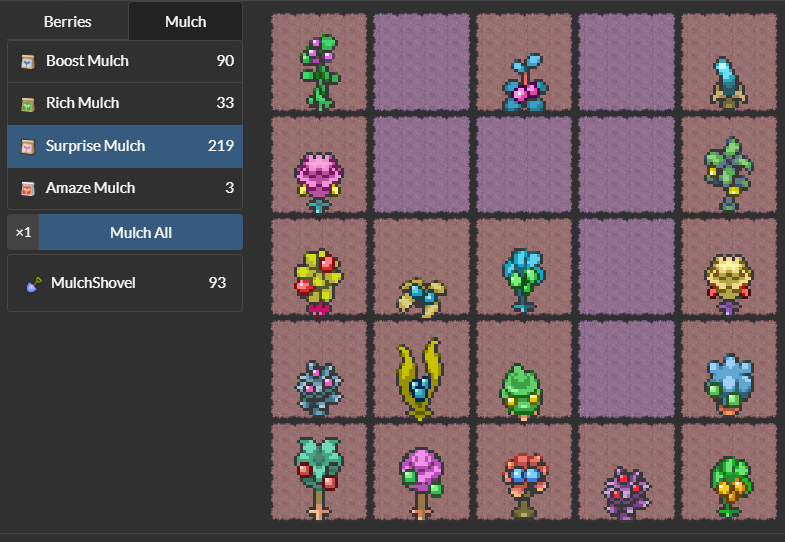The image size is (785, 542).
Task: Click the yellow flower with red berries
Action: (x=318, y=282)
